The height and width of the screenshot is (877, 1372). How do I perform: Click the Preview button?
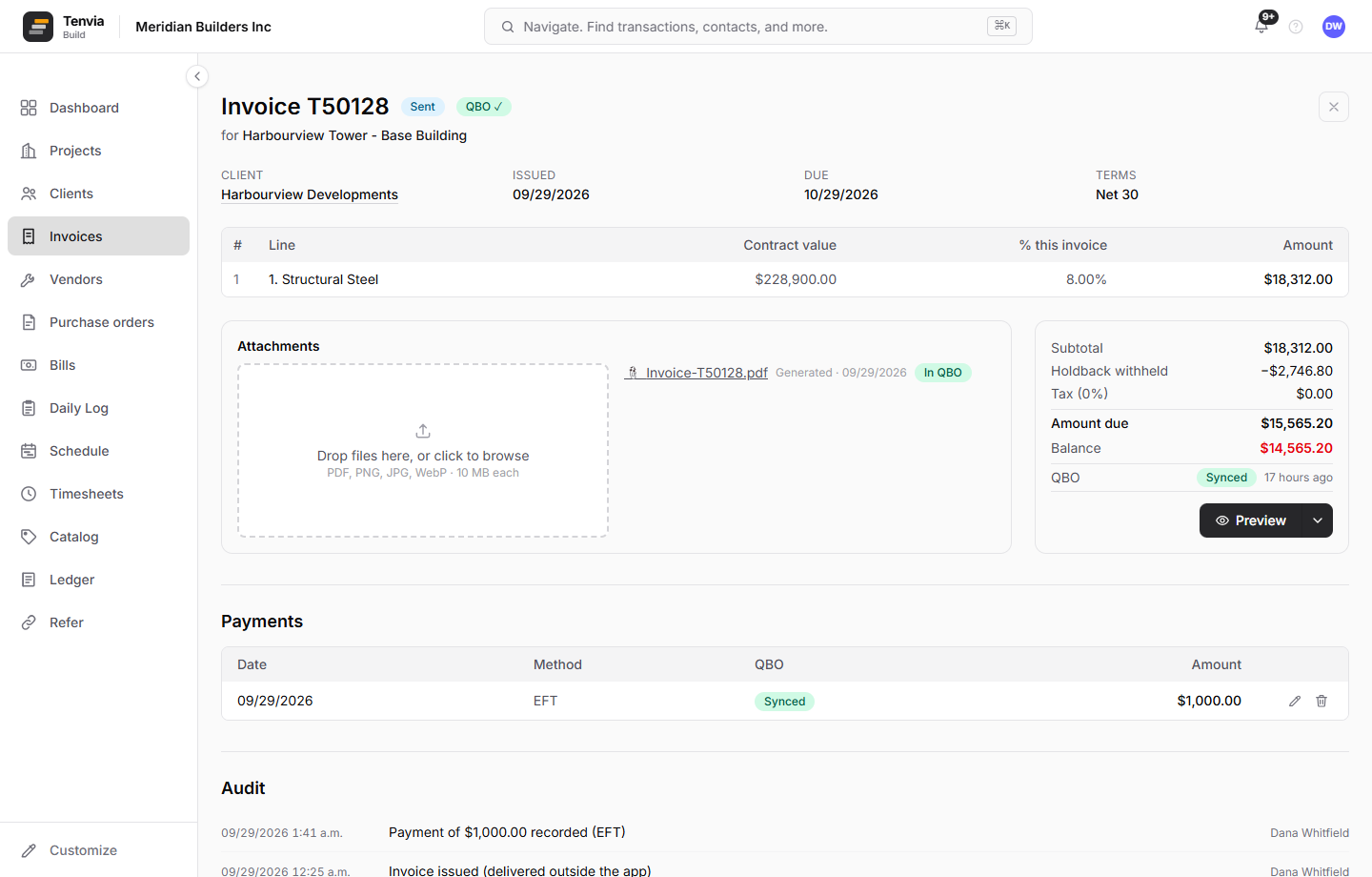click(x=1251, y=520)
